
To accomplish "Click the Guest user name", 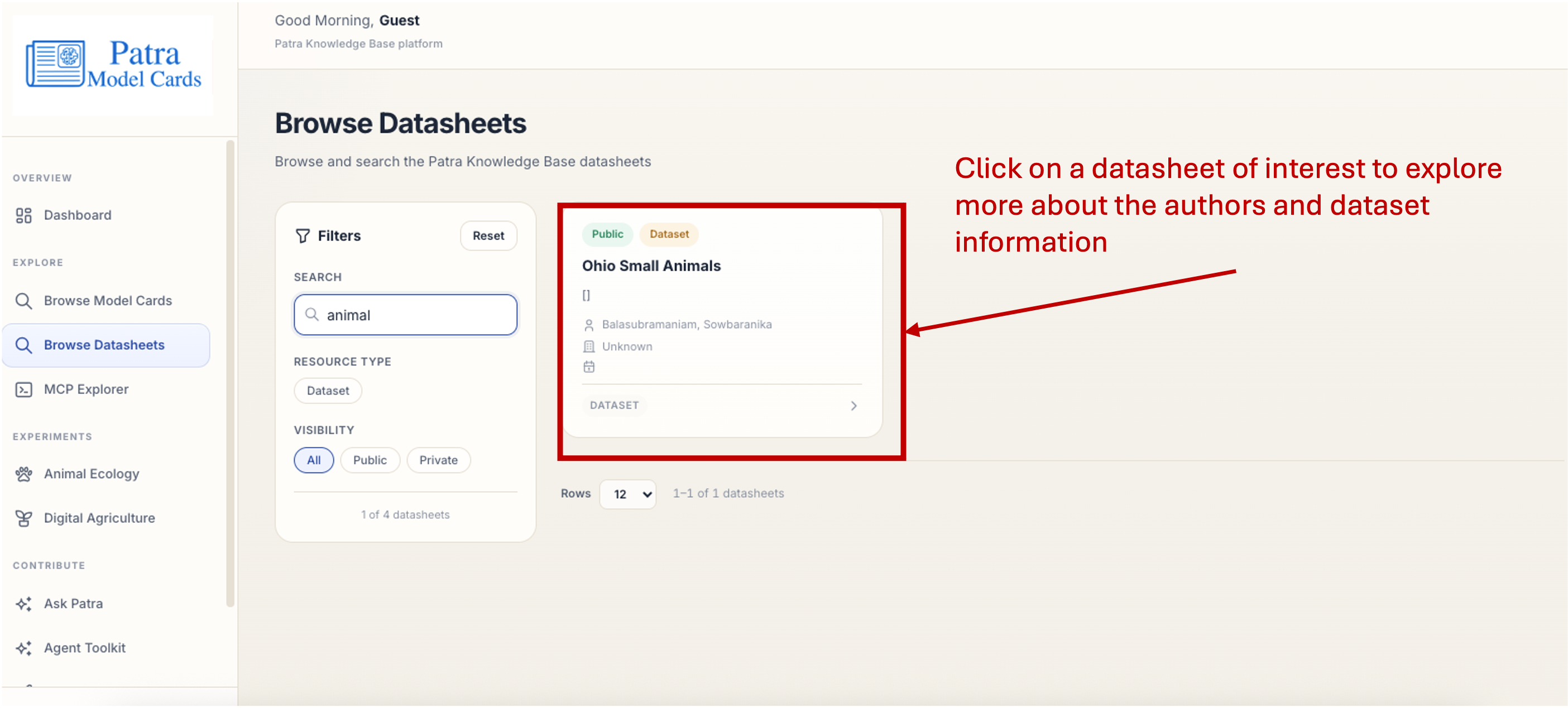I will (x=399, y=21).
